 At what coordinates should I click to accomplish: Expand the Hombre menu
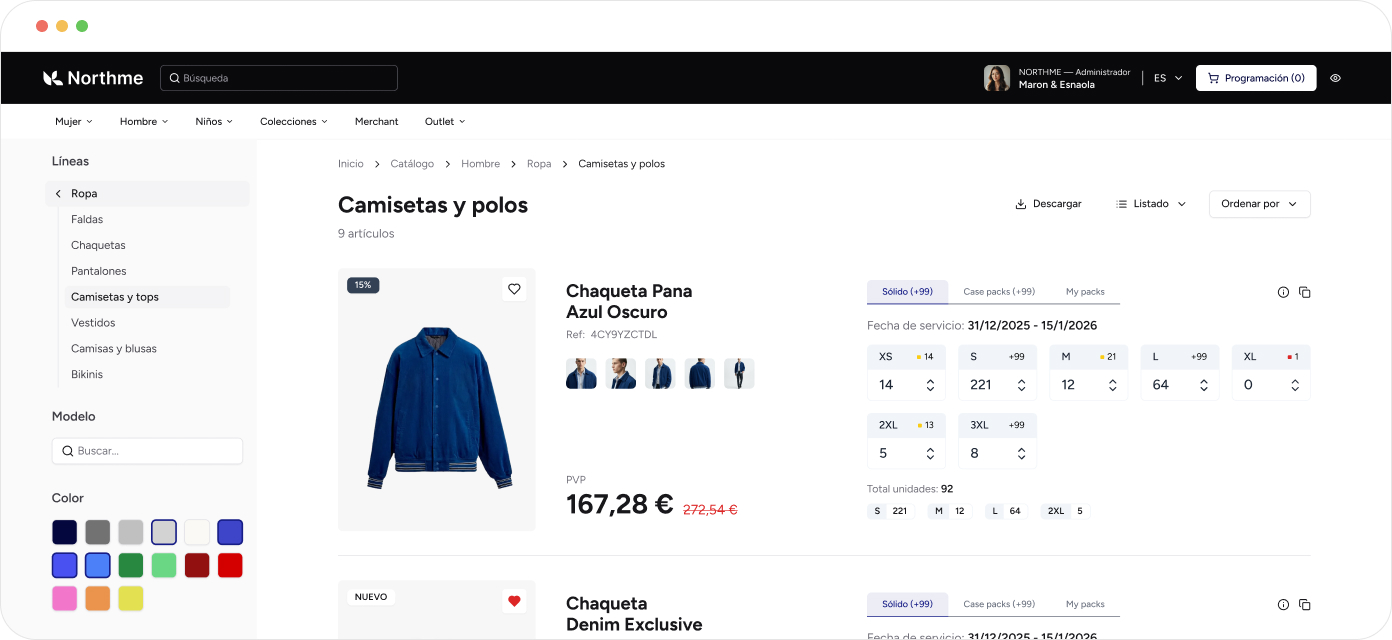click(144, 122)
